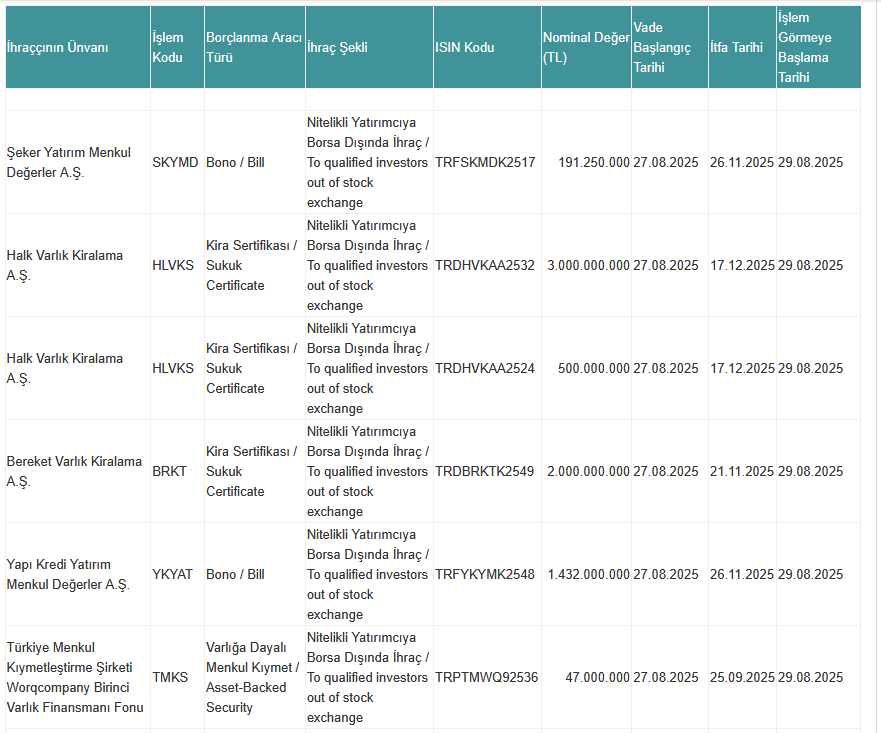
Task: Select the ISIN Kodu column header
Action: tap(464, 47)
